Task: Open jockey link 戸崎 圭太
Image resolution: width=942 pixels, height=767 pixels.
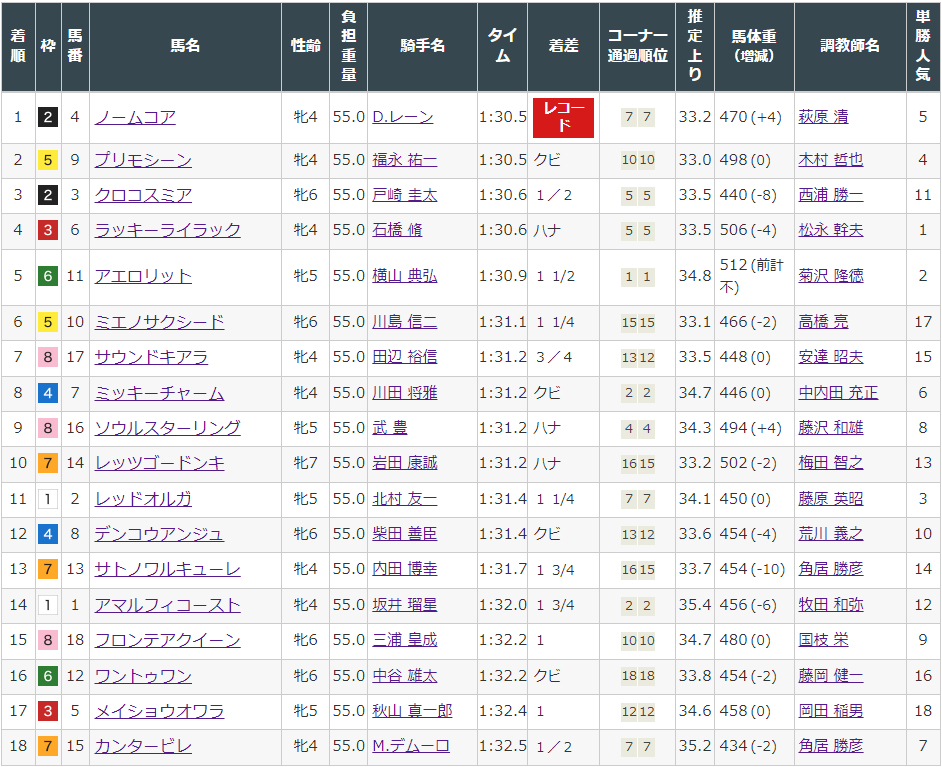Action: [x=404, y=195]
